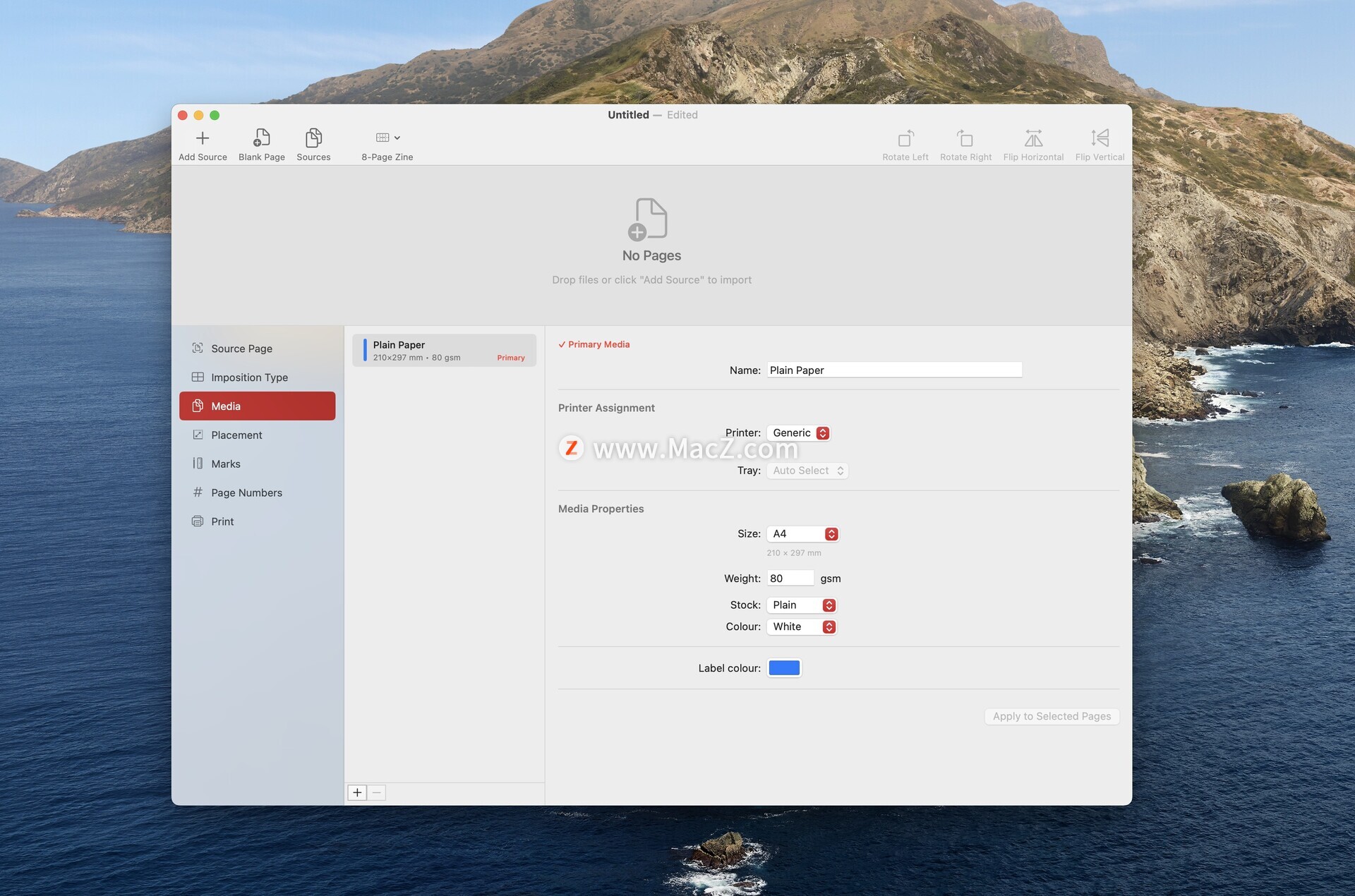
Task: Switch to Imposition Type sidebar section
Action: pyautogui.click(x=249, y=377)
